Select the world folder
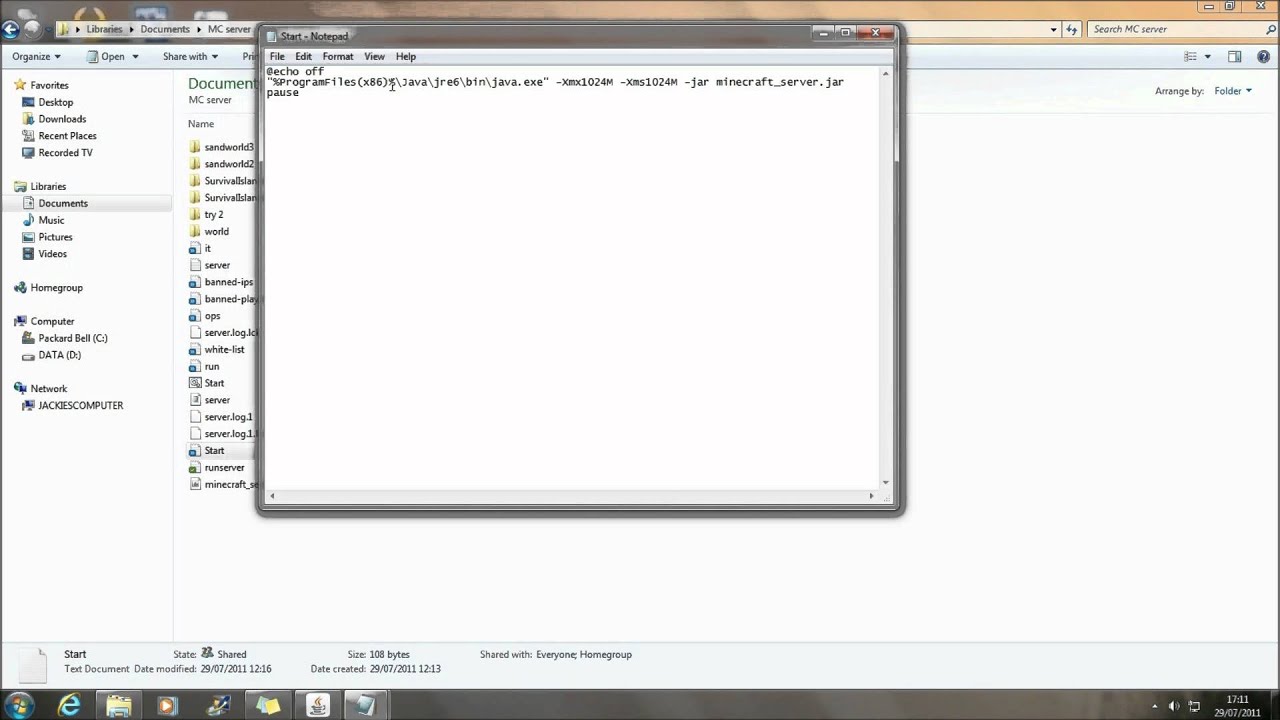This screenshot has width=1280, height=720. 209,232
